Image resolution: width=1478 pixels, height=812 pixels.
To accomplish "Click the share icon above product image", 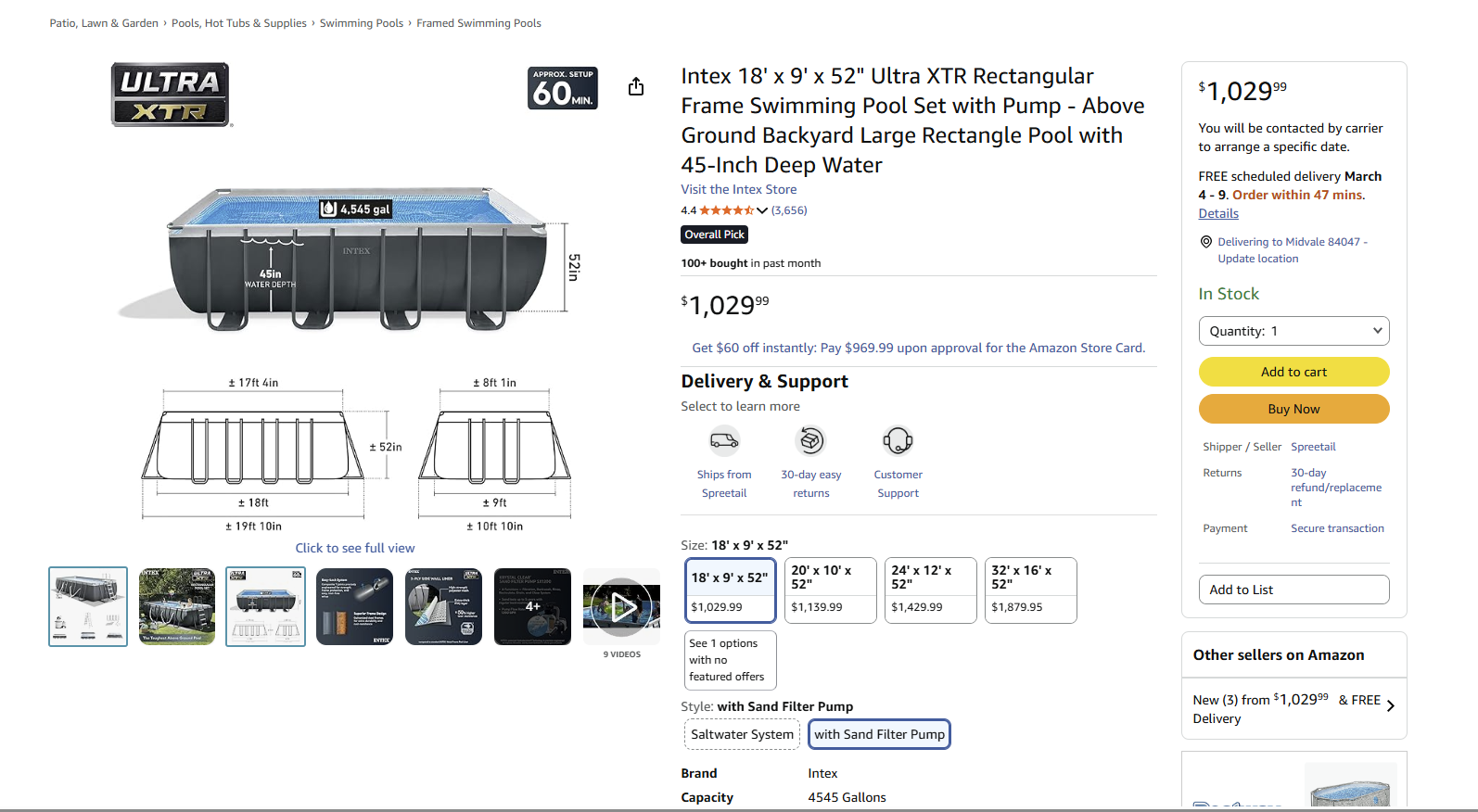I will pyautogui.click(x=635, y=87).
